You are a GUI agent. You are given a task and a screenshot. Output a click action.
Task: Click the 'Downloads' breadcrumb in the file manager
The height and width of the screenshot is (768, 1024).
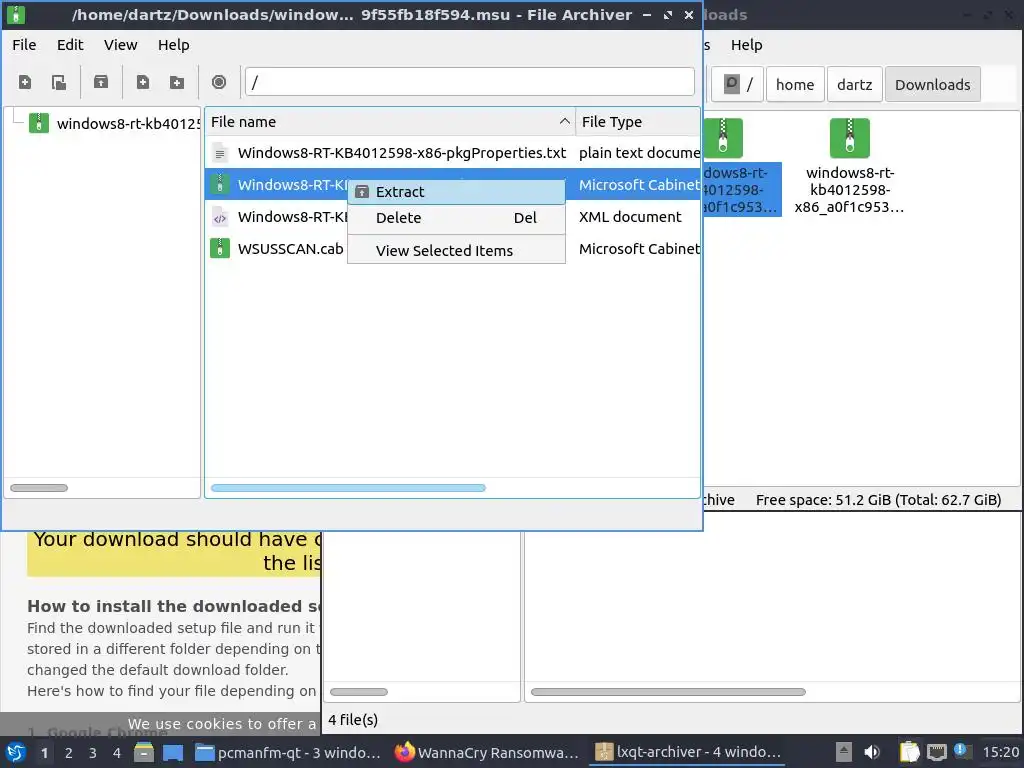(933, 85)
